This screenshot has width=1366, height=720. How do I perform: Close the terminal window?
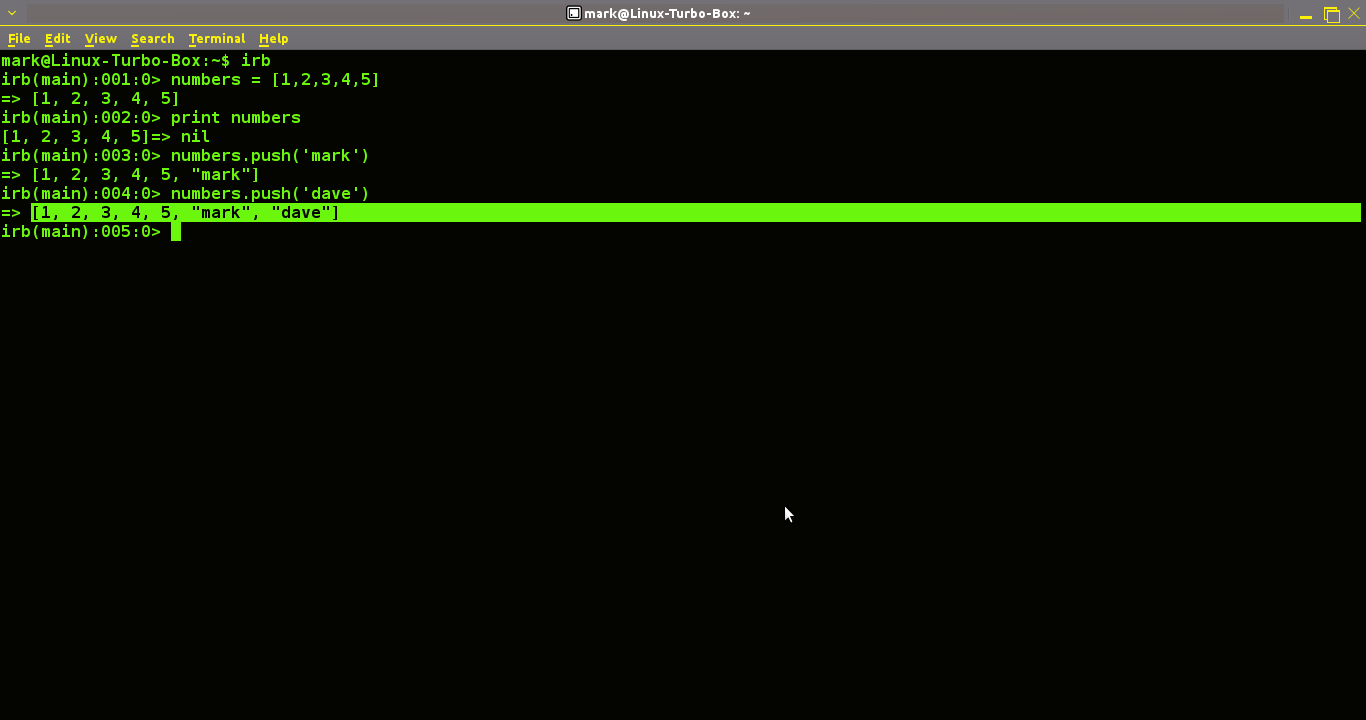pos(1354,13)
